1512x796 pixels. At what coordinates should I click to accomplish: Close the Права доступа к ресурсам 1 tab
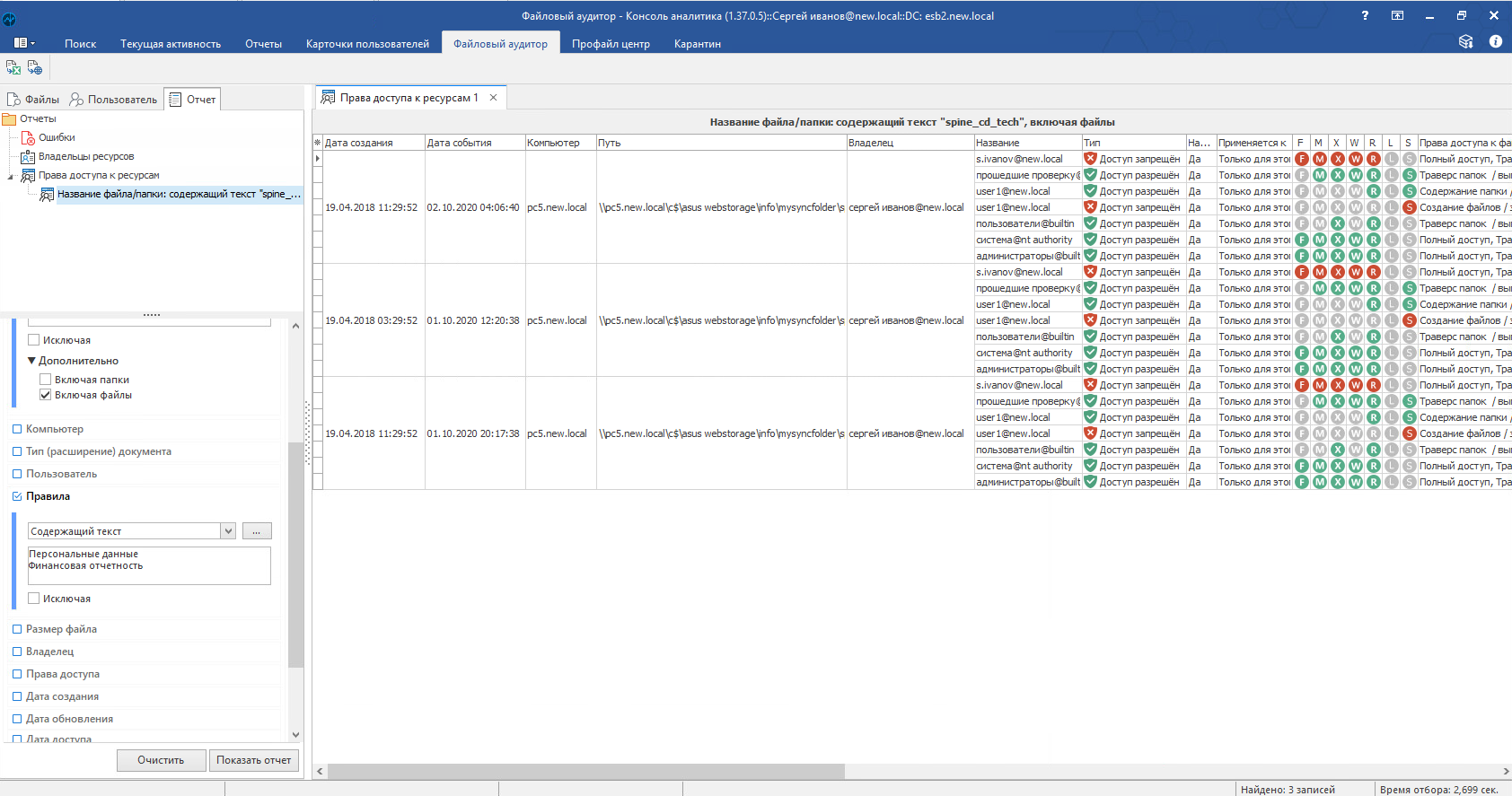[493, 98]
